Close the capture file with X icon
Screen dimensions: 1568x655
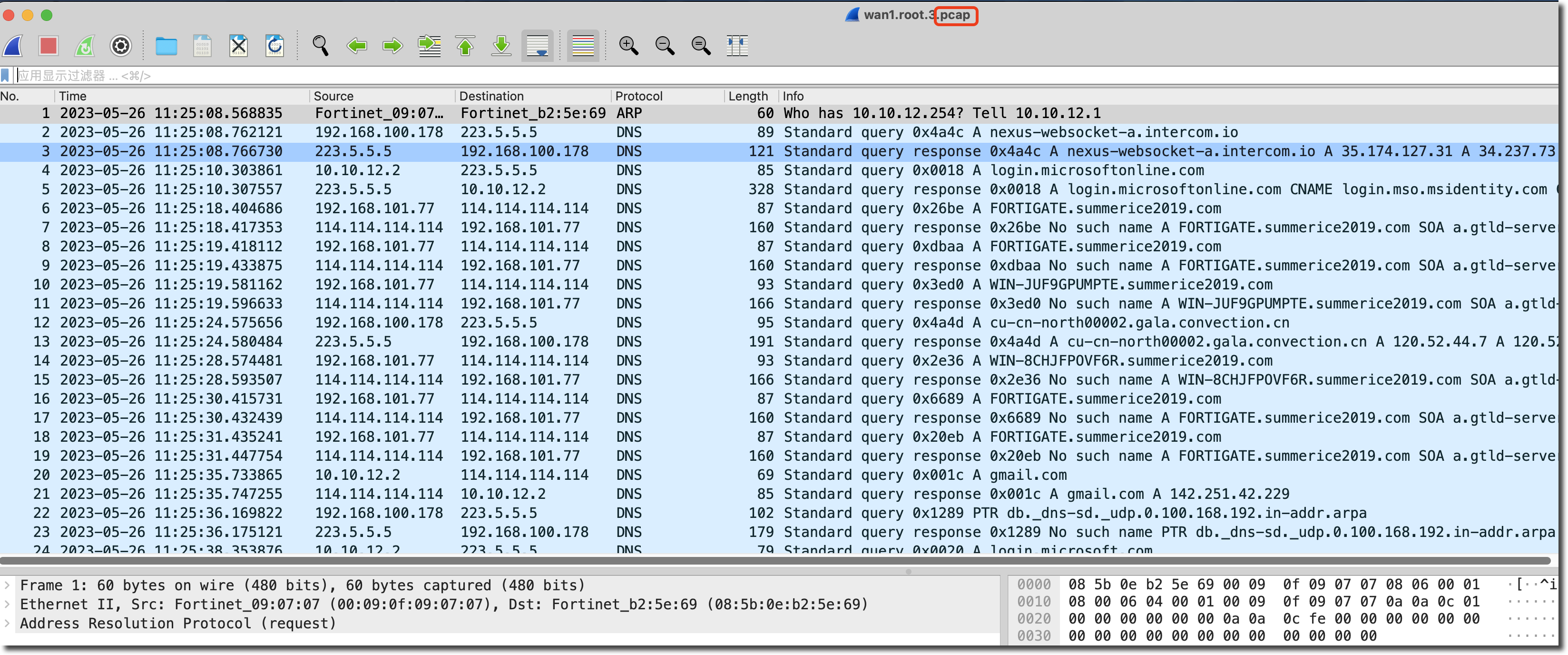click(239, 46)
